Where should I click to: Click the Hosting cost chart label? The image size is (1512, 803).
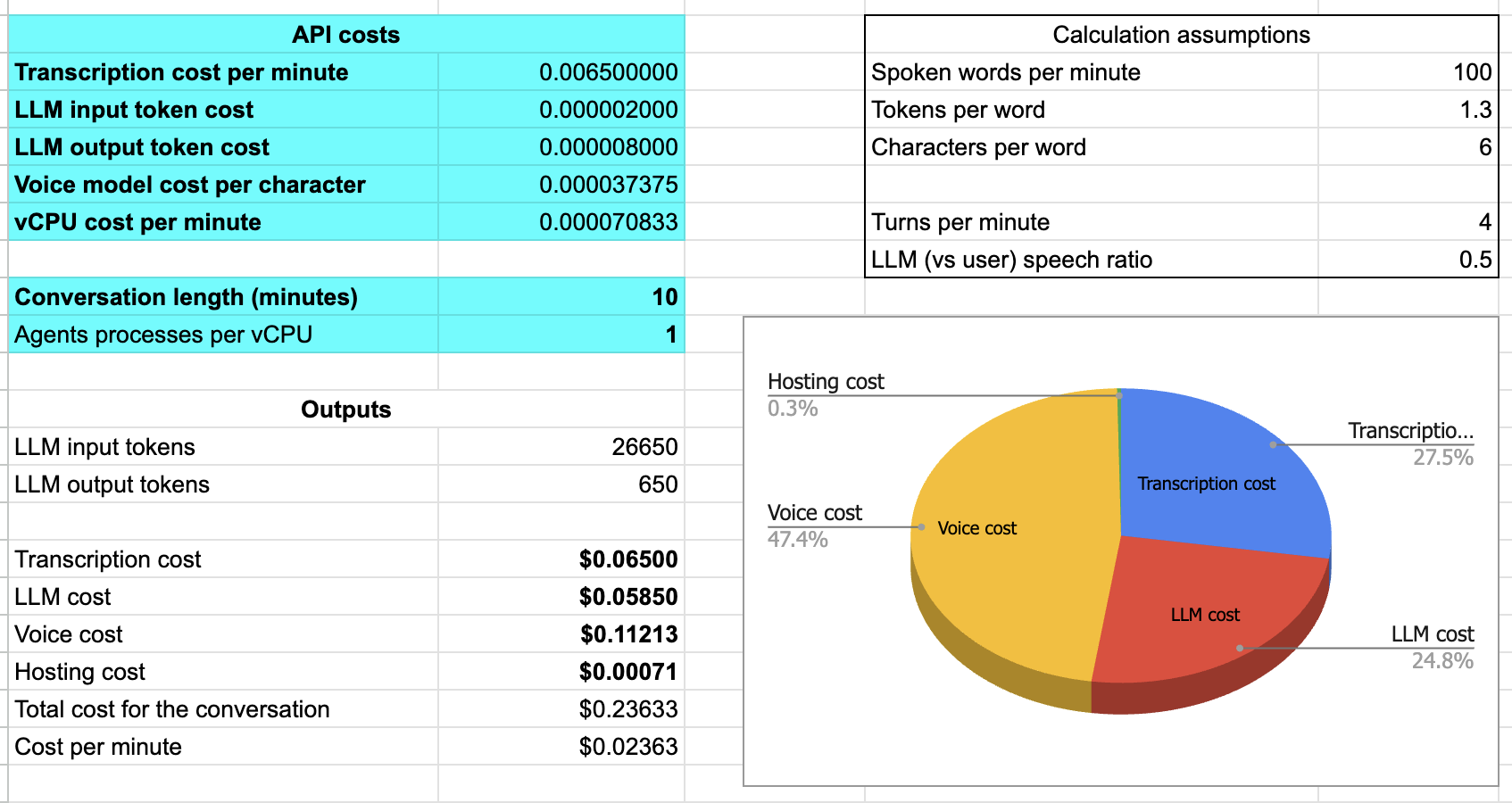(x=826, y=382)
